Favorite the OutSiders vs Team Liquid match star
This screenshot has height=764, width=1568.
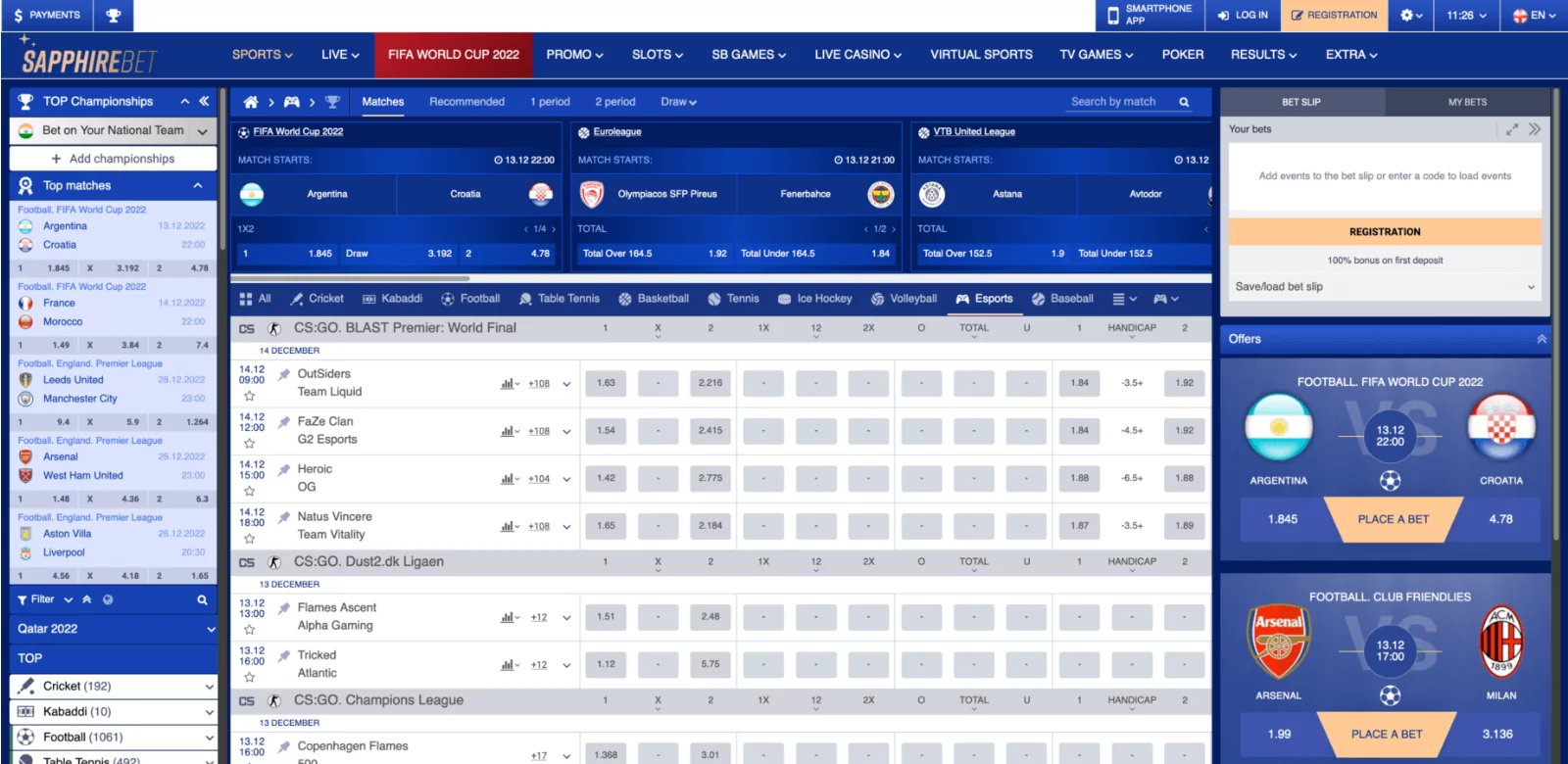coord(249,396)
